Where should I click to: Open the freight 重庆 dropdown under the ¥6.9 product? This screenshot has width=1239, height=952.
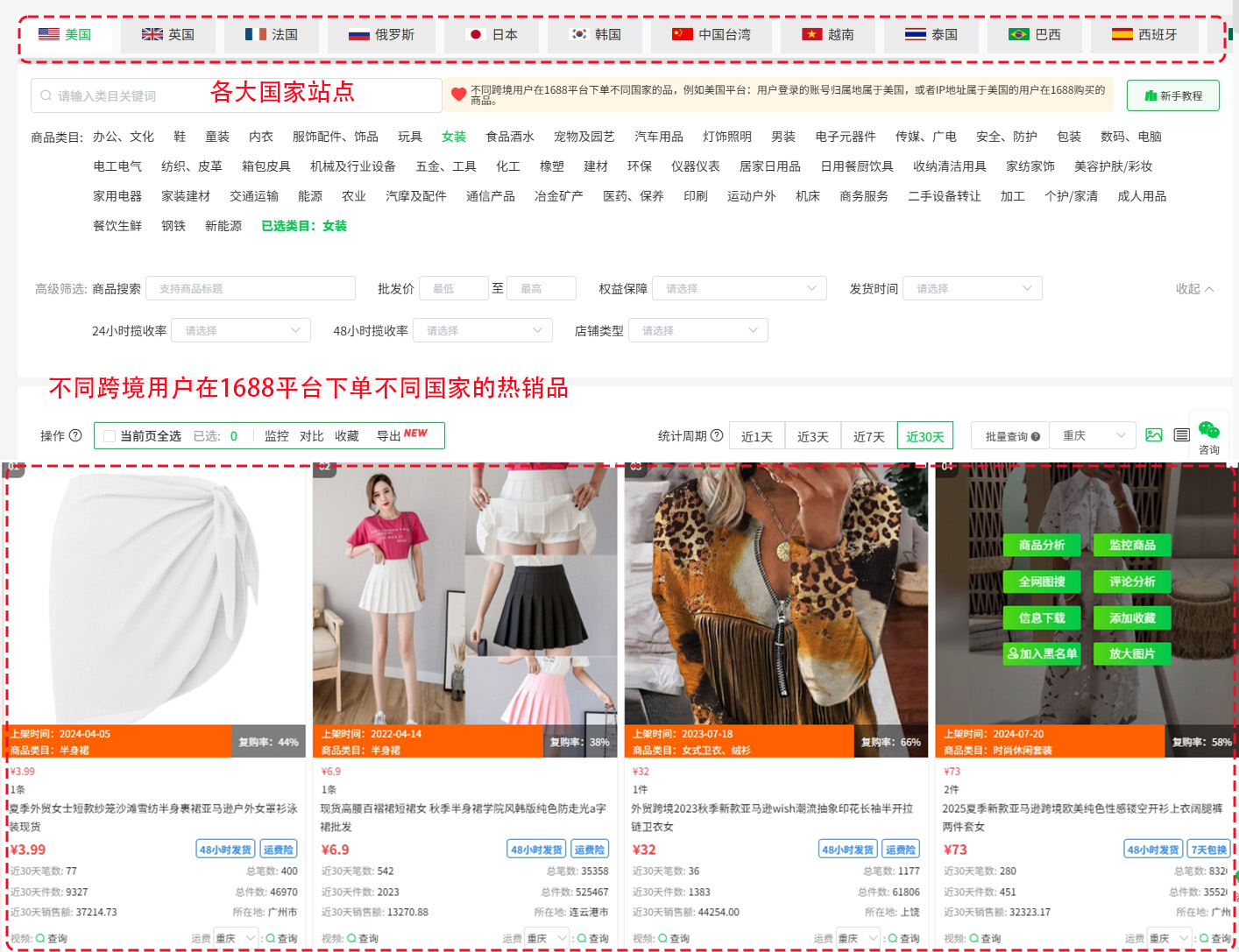548,938
